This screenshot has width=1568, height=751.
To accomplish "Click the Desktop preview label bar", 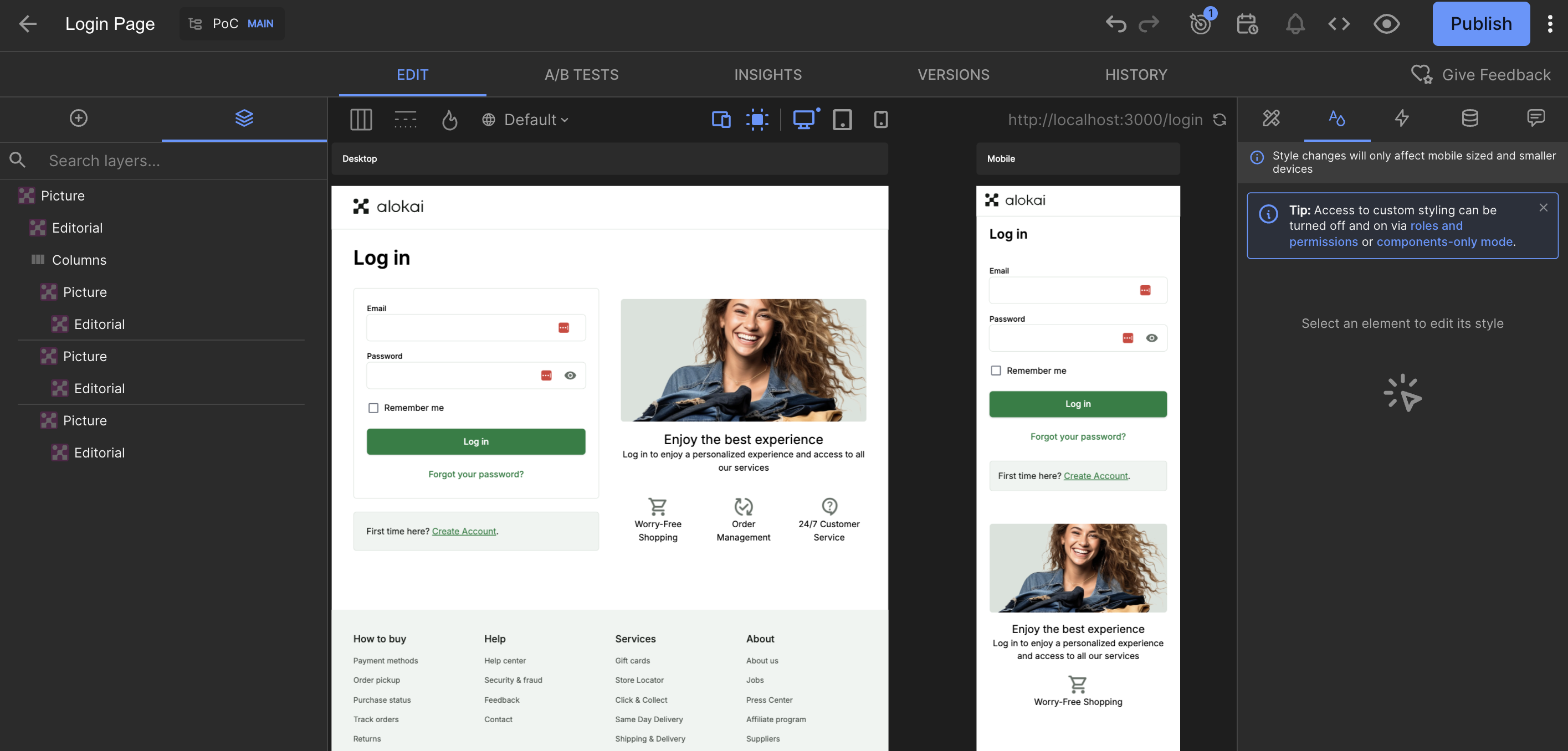I will tap(609, 159).
